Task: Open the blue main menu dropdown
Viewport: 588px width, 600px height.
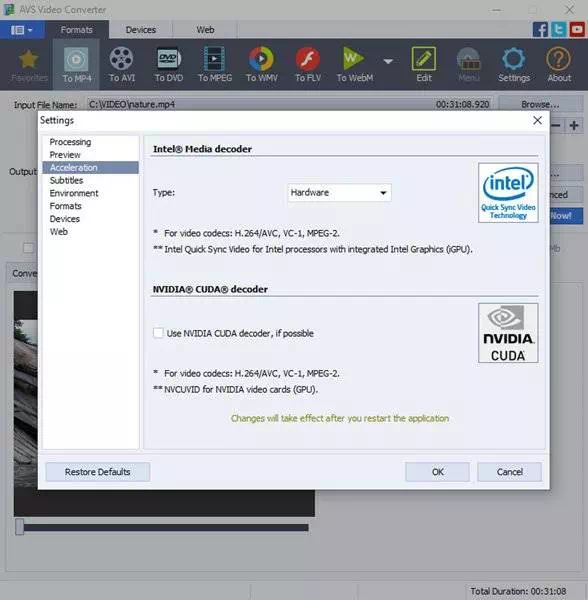Action: (x=22, y=30)
